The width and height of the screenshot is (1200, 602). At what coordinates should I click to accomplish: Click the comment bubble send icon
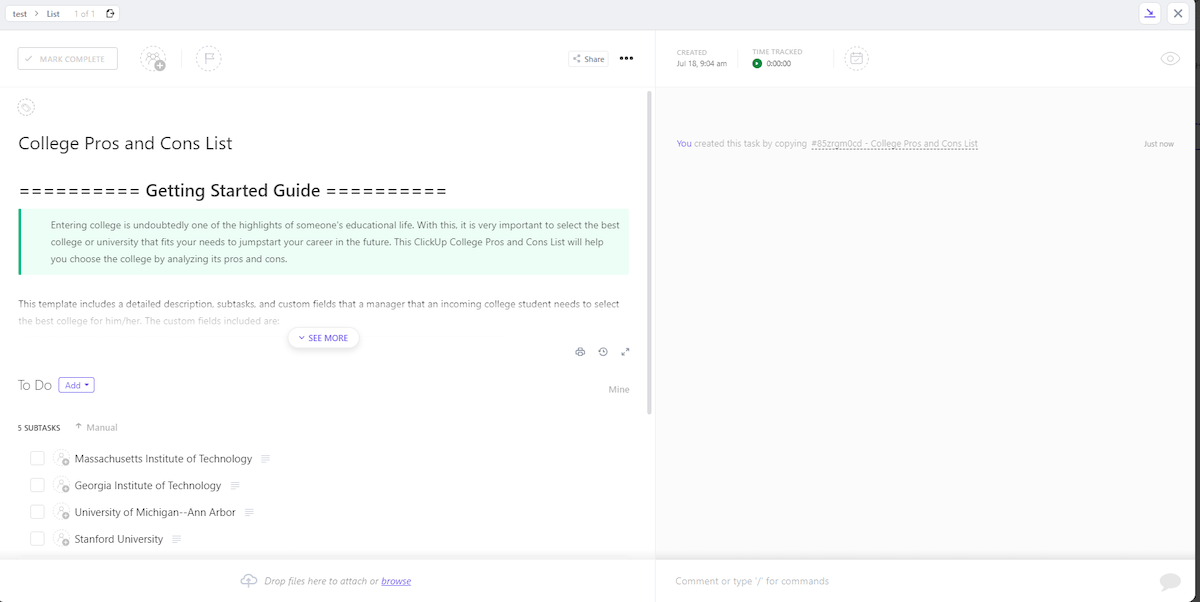[1169, 581]
